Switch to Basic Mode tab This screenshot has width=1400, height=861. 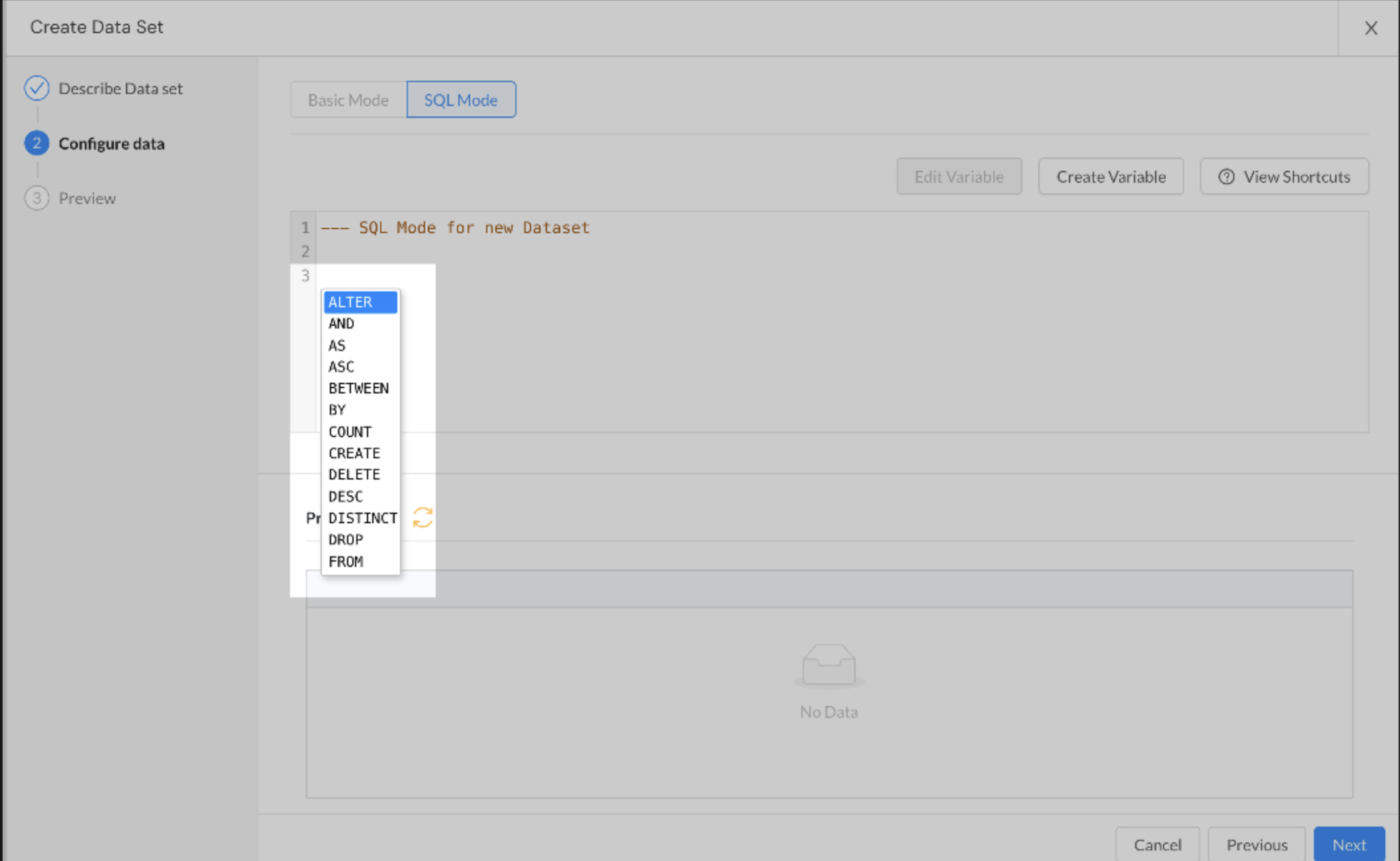[348, 99]
